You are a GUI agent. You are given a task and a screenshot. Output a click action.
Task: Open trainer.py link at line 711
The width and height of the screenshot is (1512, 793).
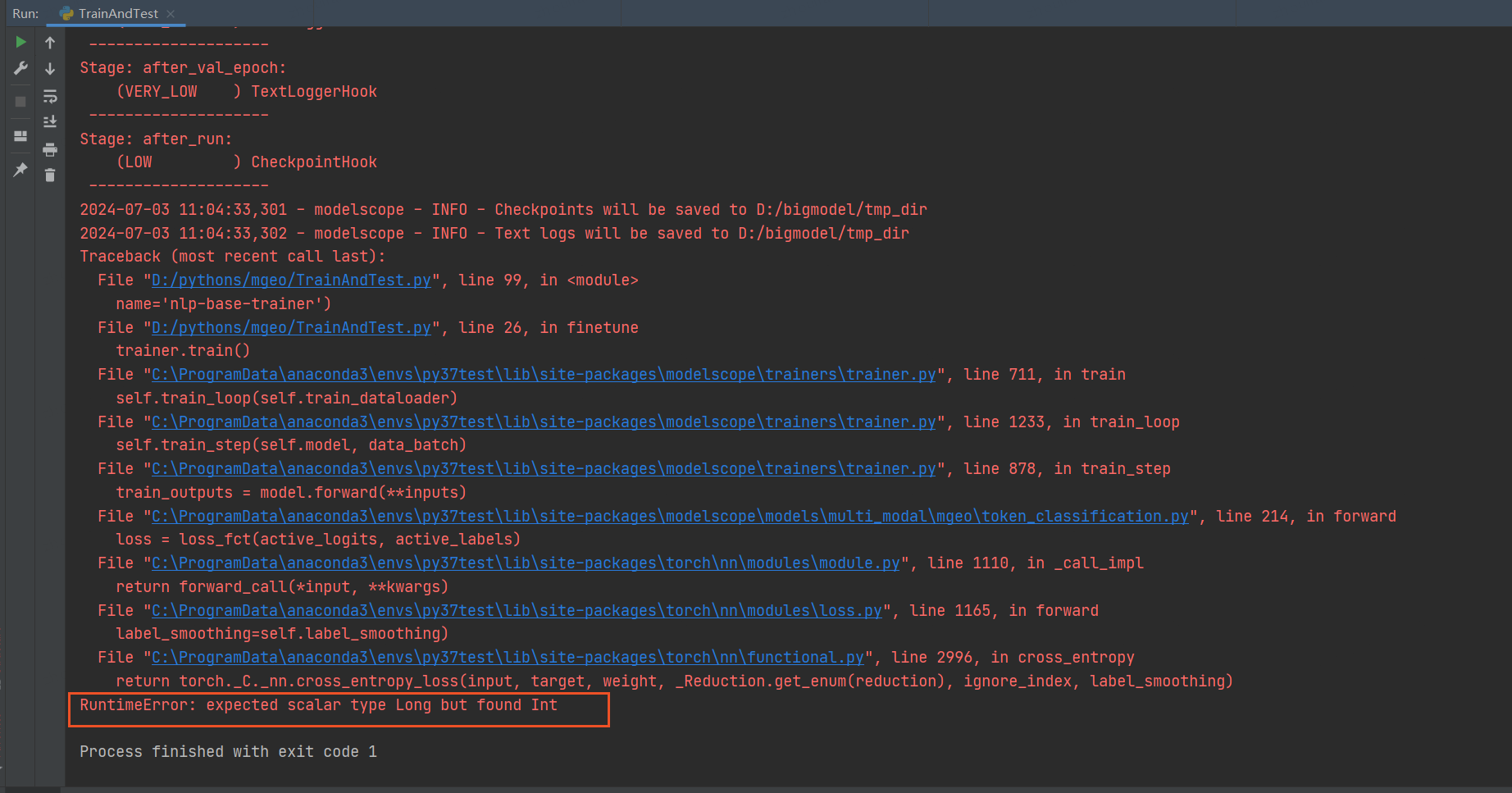(544, 374)
